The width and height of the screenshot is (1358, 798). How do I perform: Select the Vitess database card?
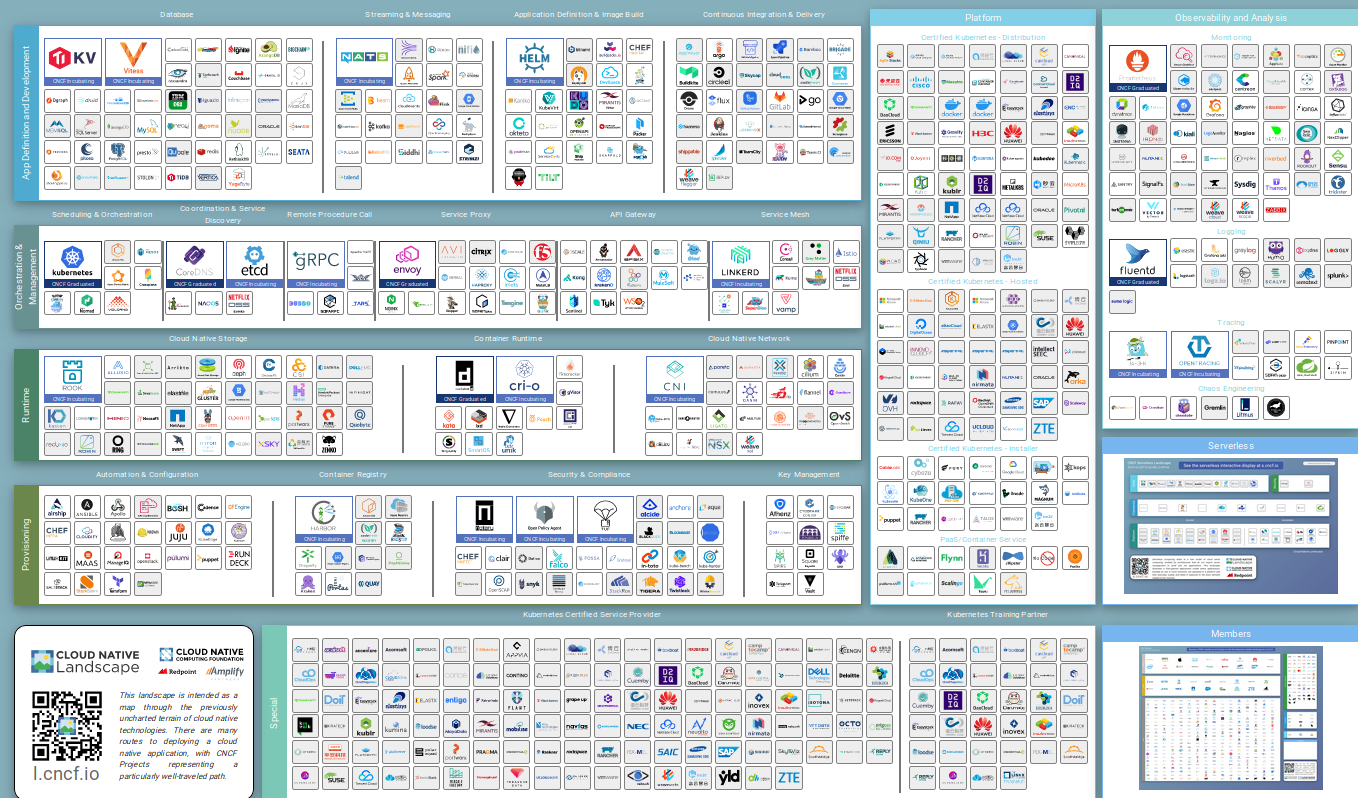click(x=132, y=61)
